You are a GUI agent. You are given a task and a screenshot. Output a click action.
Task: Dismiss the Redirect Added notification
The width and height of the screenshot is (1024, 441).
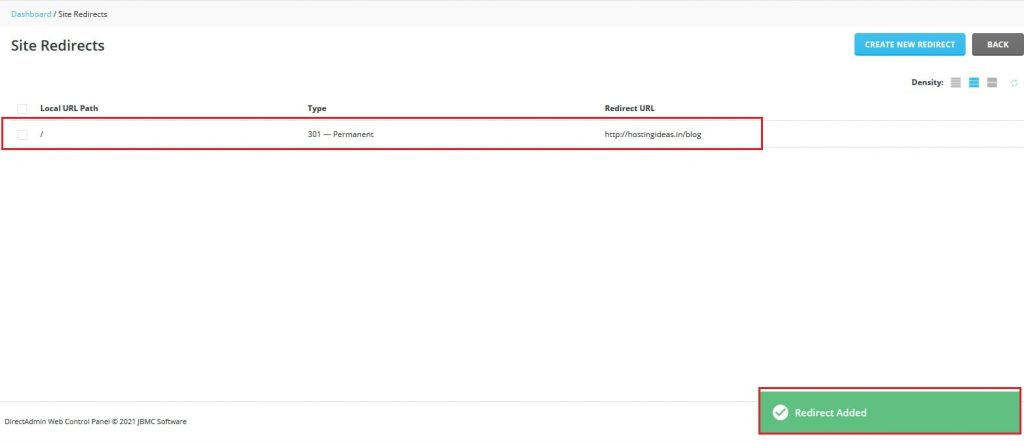[889, 412]
